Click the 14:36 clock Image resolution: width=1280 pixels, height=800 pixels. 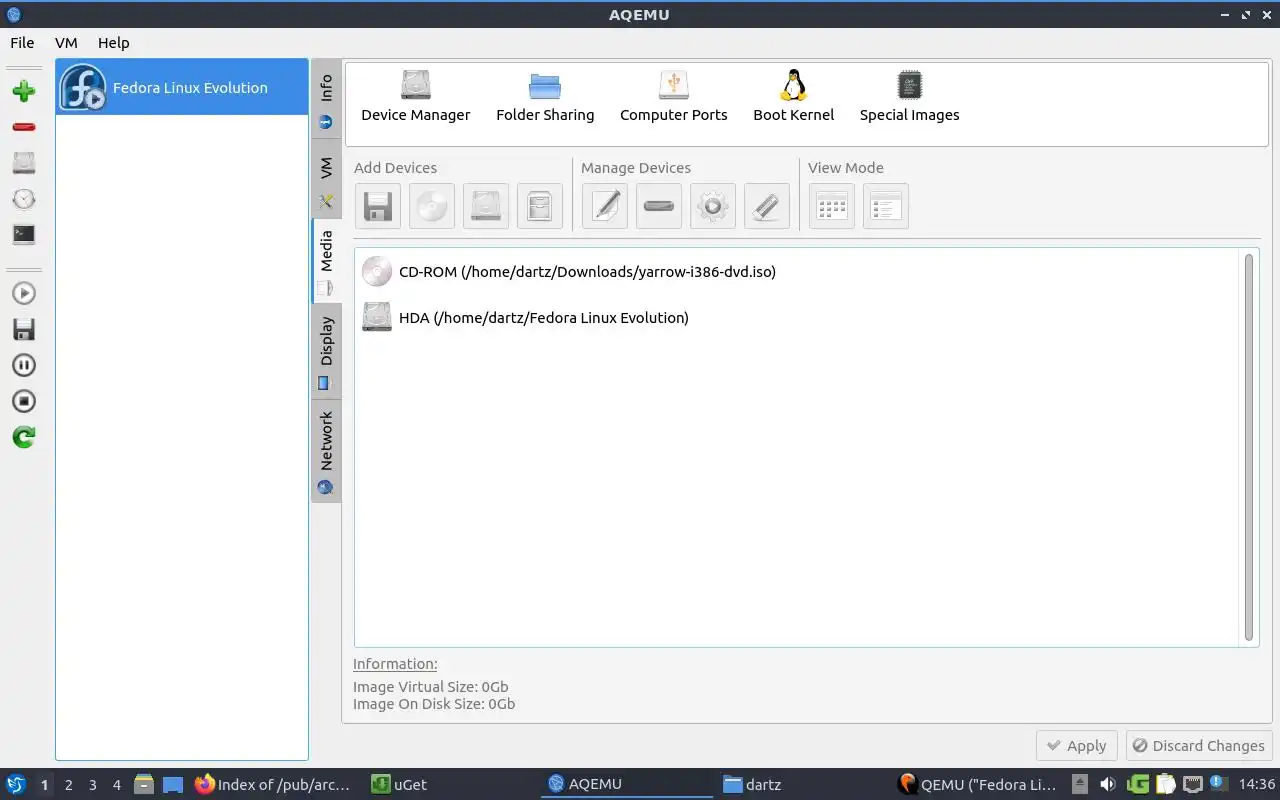[x=1257, y=785]
